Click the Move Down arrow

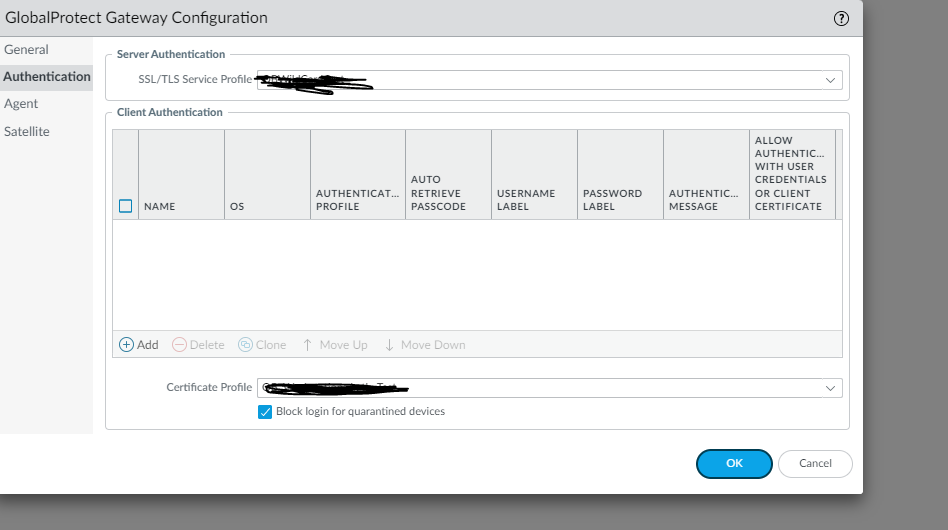[389, 344]
